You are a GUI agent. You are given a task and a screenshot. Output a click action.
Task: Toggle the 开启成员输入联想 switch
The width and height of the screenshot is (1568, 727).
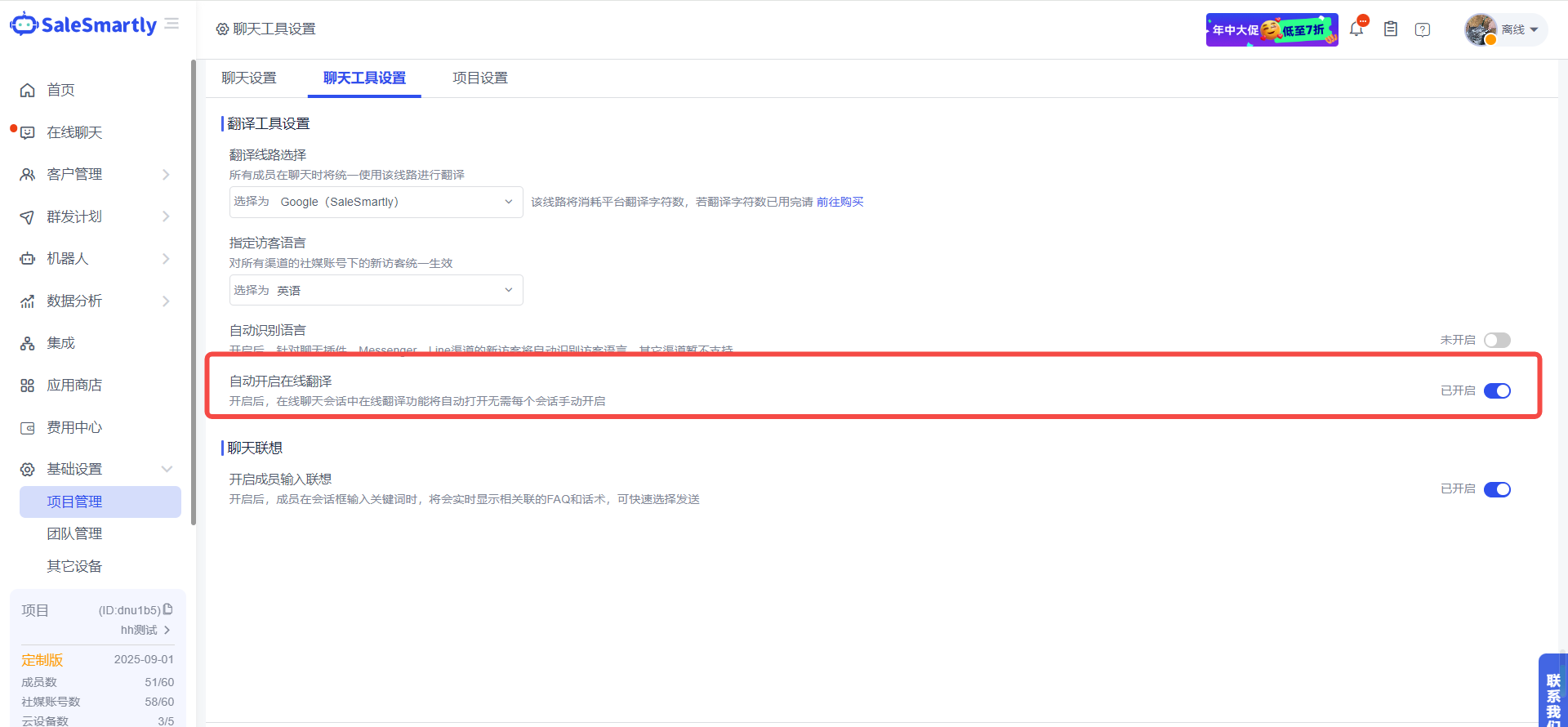1497,489
